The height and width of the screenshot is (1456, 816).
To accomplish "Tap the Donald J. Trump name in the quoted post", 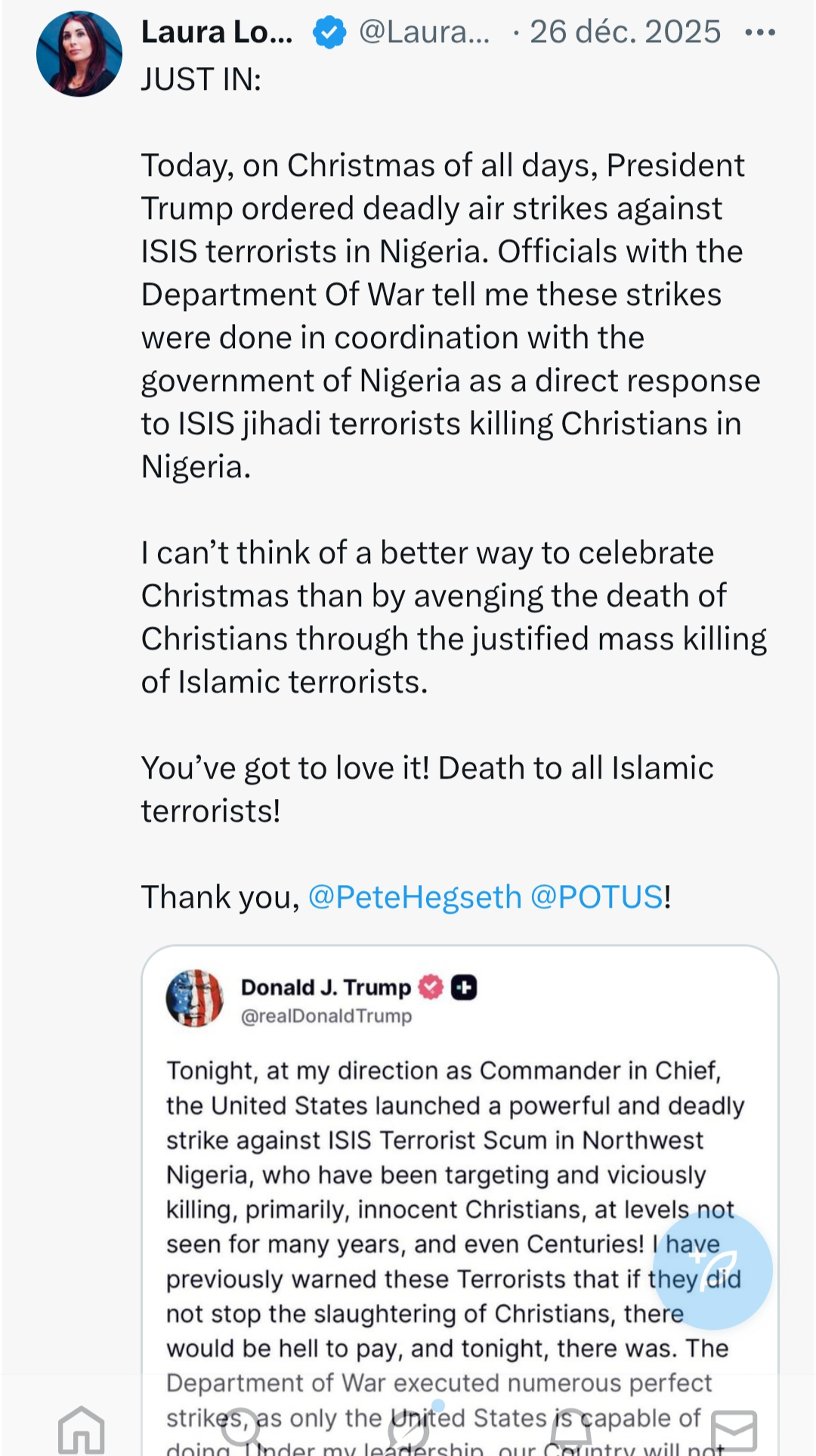I will (326, 987).
